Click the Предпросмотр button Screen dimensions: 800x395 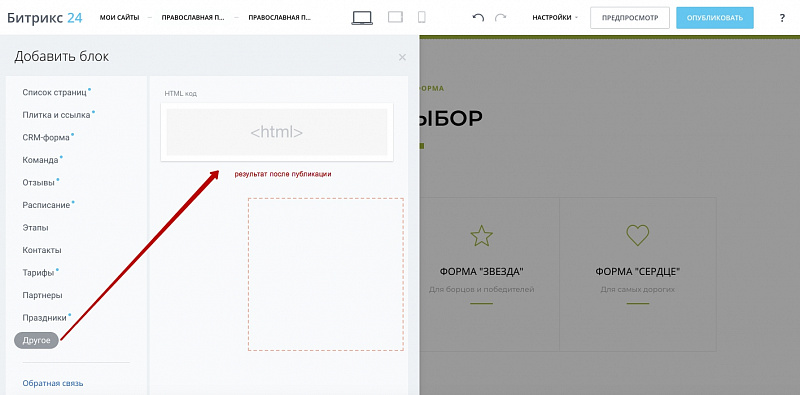tap(630, 18)
